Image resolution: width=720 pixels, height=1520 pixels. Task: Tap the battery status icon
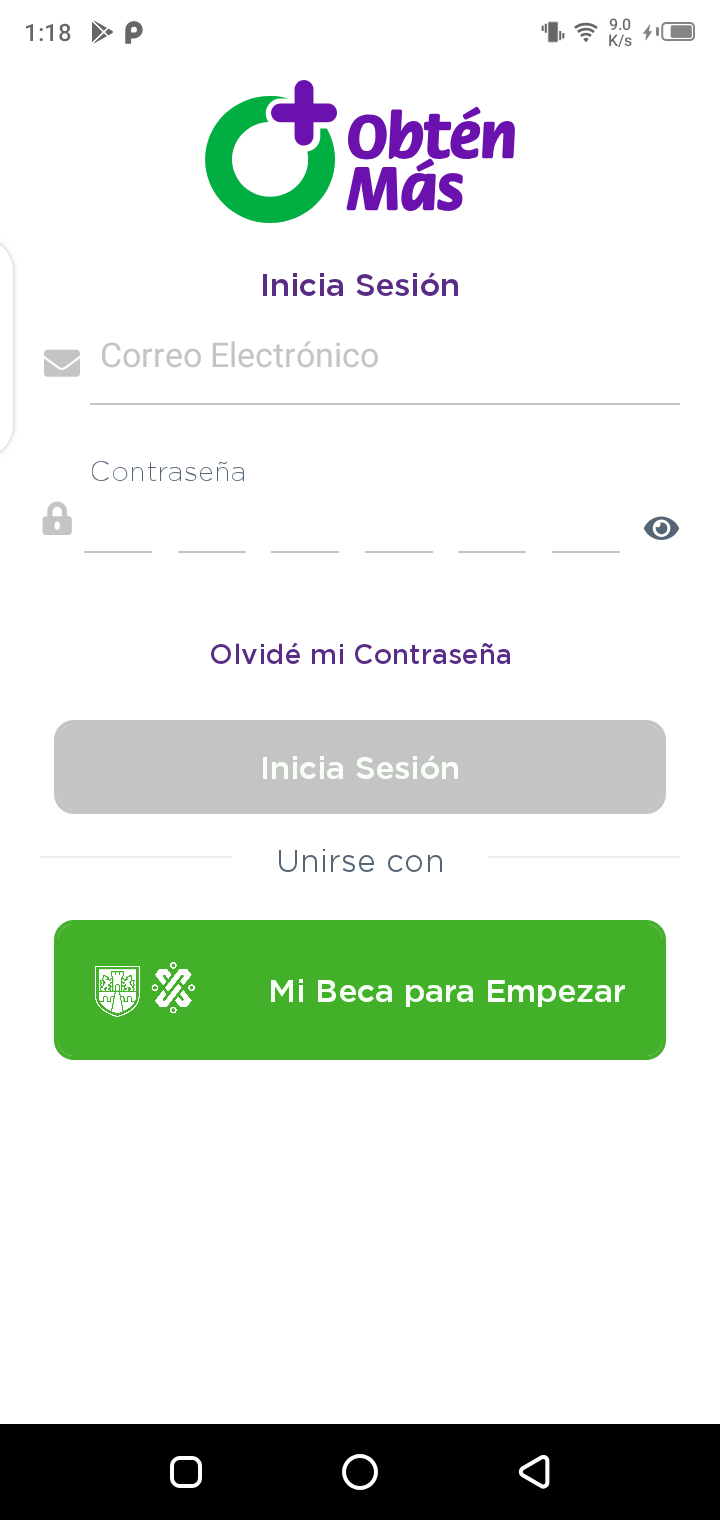point(681,32)
